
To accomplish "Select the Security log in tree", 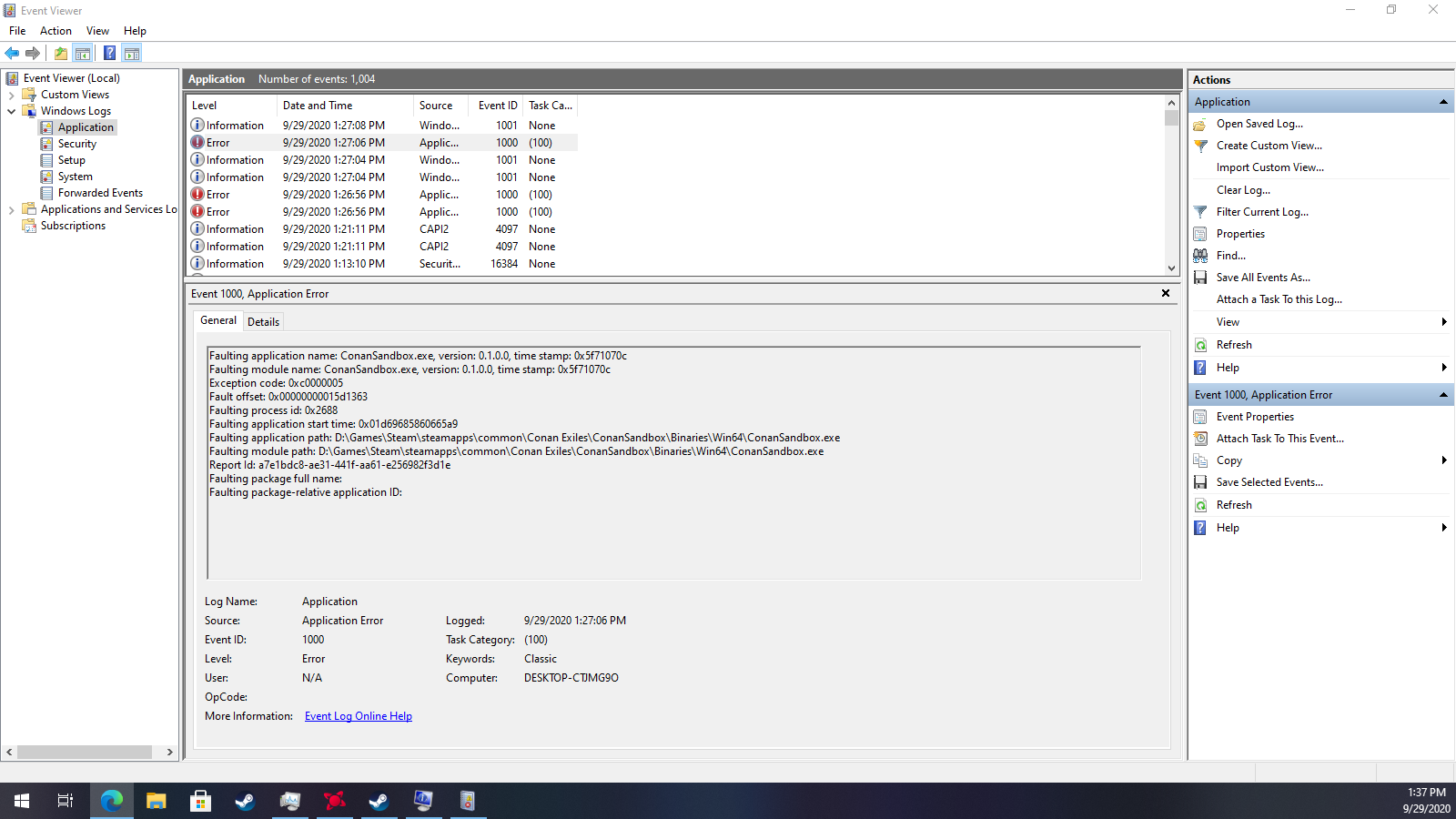I will pyautogui.click(x=77, y=144).
